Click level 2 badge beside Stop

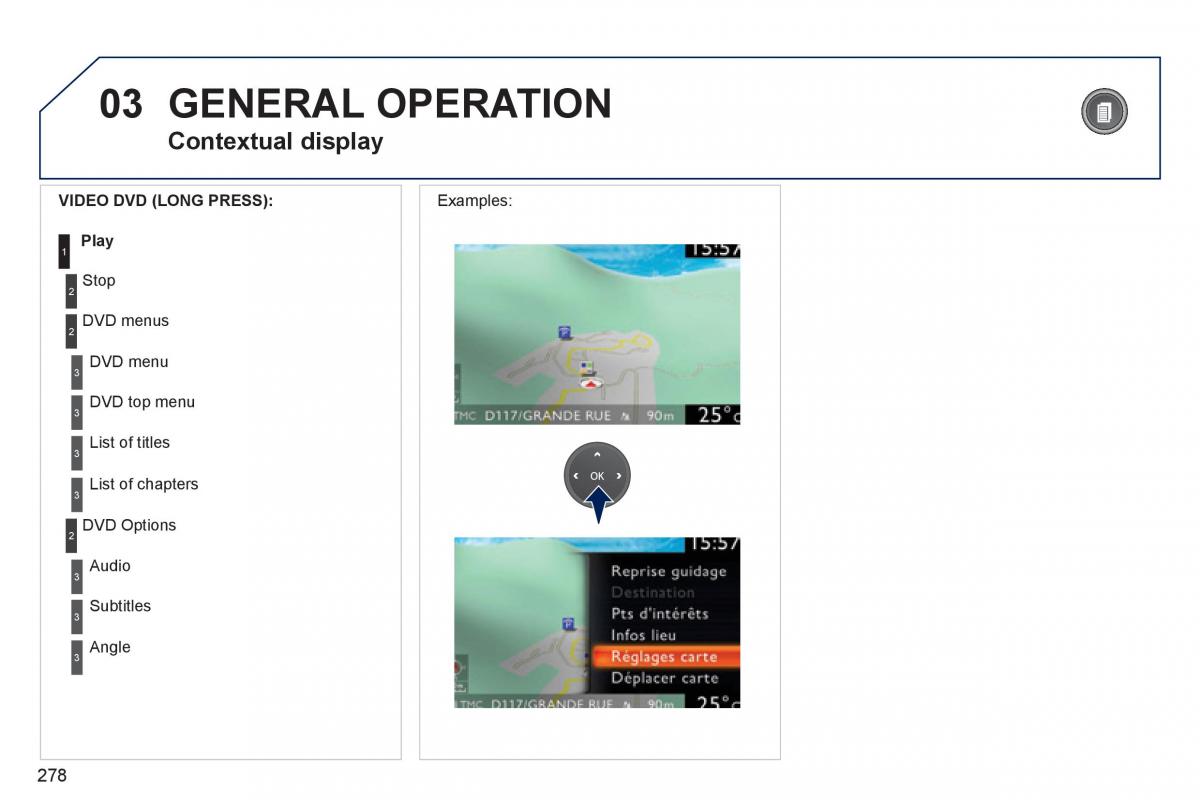coord(71,291)
